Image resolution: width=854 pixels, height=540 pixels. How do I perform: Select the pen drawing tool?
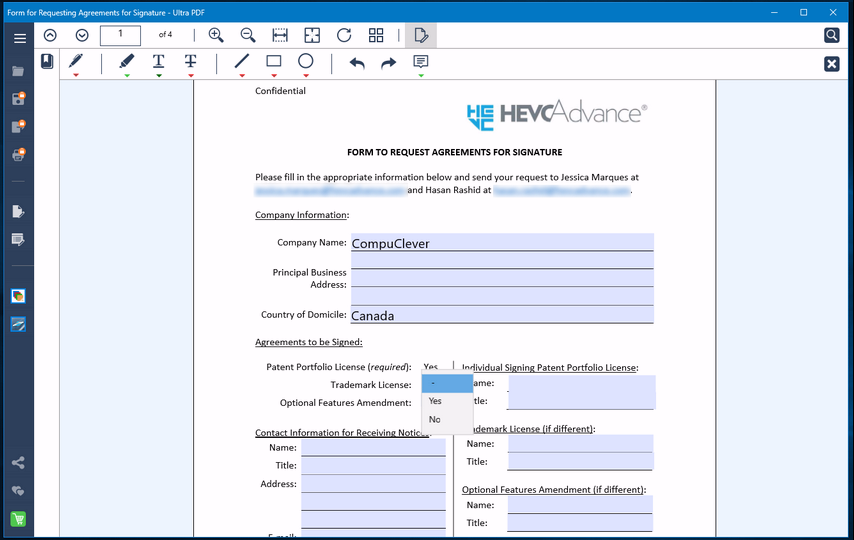click(x=76, y=60)
